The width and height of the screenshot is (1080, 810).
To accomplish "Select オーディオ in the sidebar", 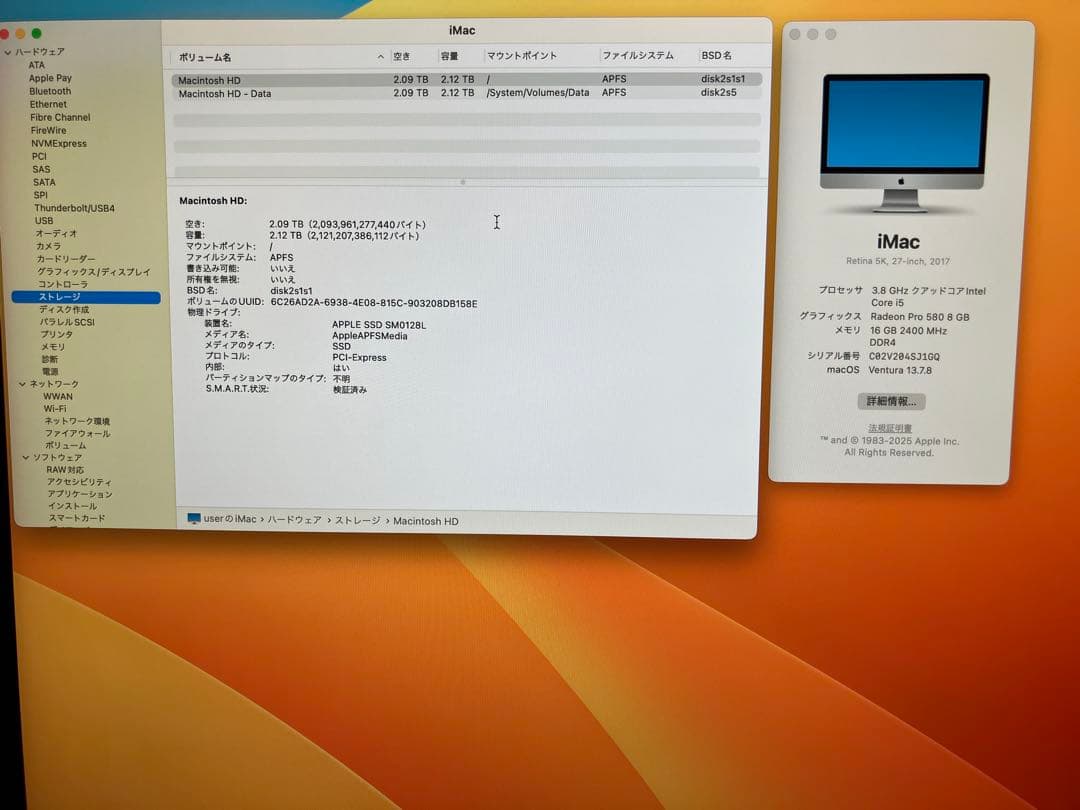I will click(x=56, y=233).
